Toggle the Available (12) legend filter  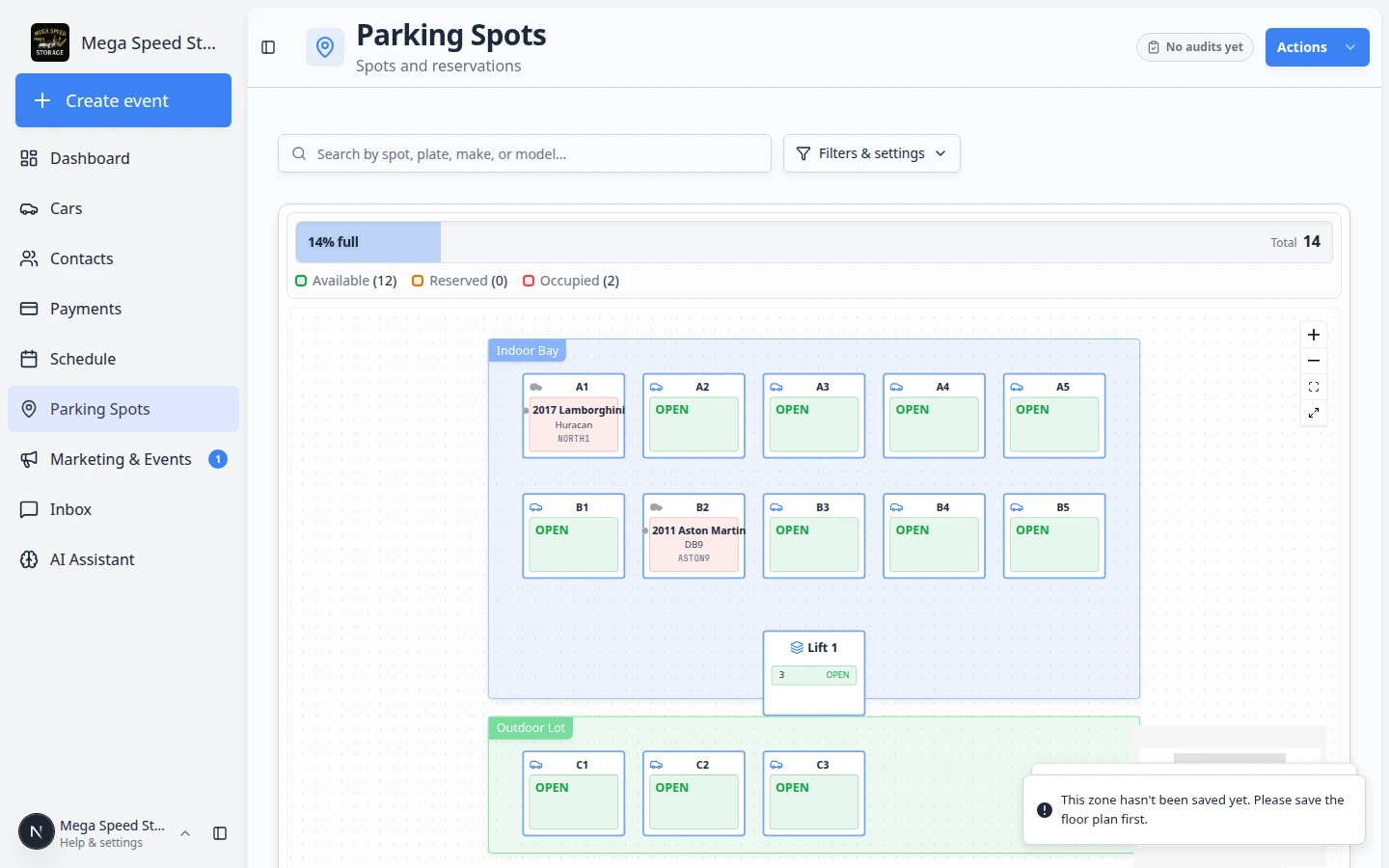(x=346, y=281)
